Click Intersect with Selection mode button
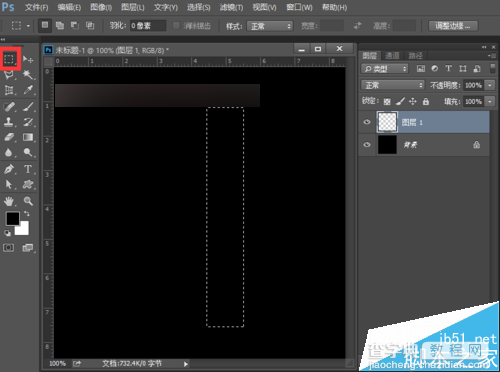Image resolution: width=500 pixels, height=372 pixels. (90, 25)
